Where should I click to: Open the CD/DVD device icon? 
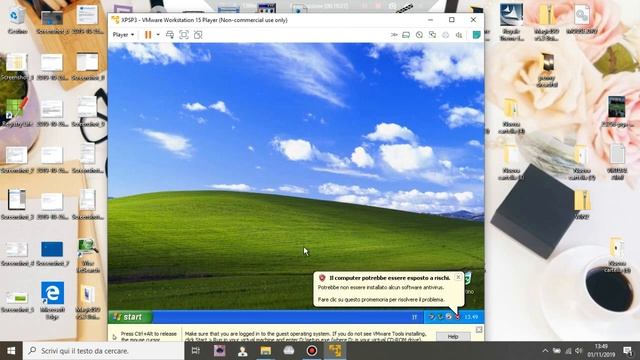pos(419,35)
